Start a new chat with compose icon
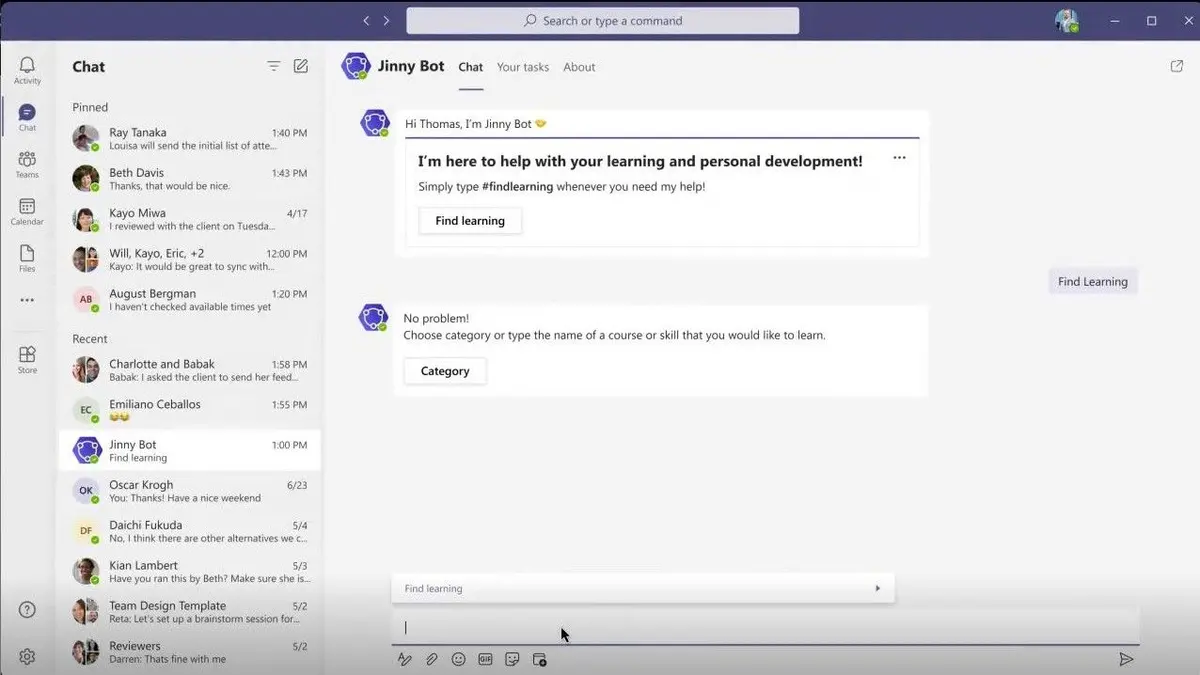 click(301, 66)
